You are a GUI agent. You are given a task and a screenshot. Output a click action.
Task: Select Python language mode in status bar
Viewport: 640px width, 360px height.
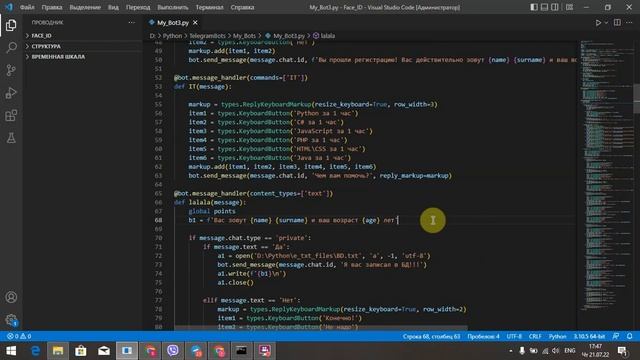(x=557, y=336)
